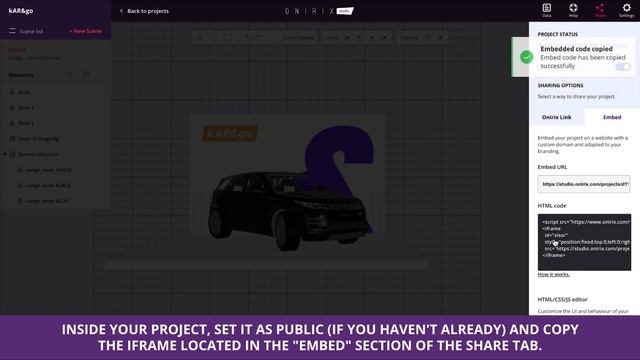Viewport: 640px width, 360px height.
Task: Click the kAR&go logo image in scene
Action: (230, 133)
